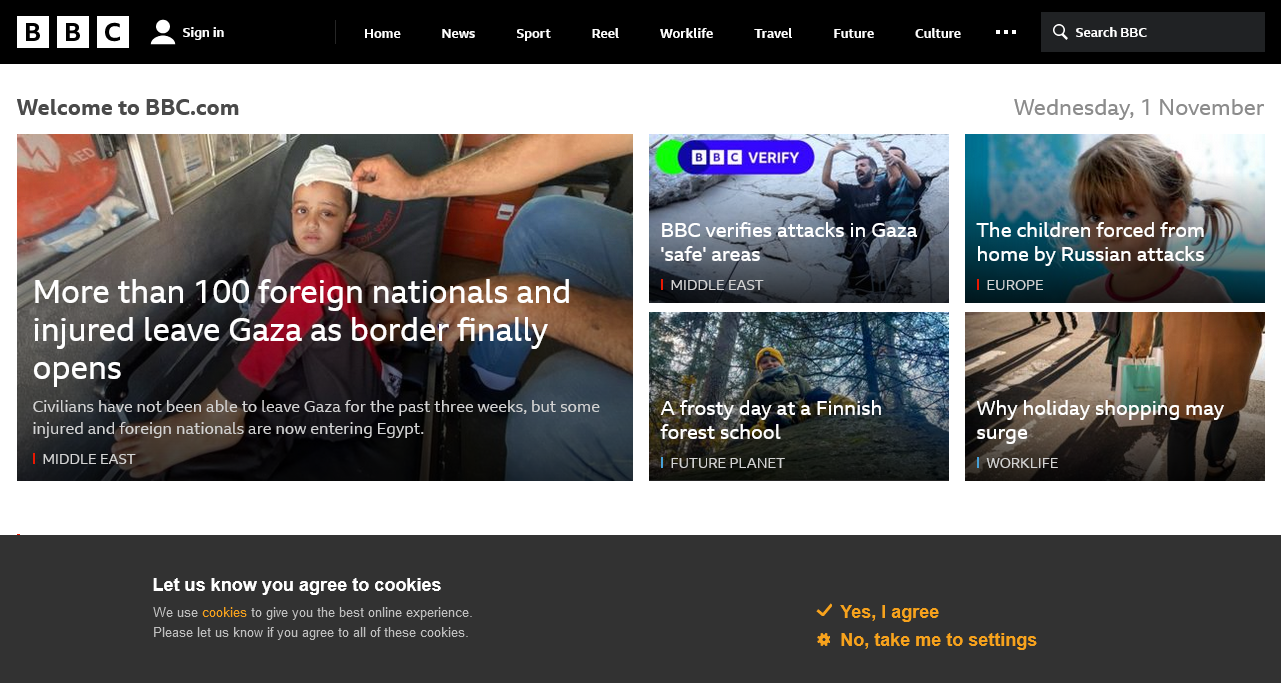Go to the Sport section

[x=533, y=33]
